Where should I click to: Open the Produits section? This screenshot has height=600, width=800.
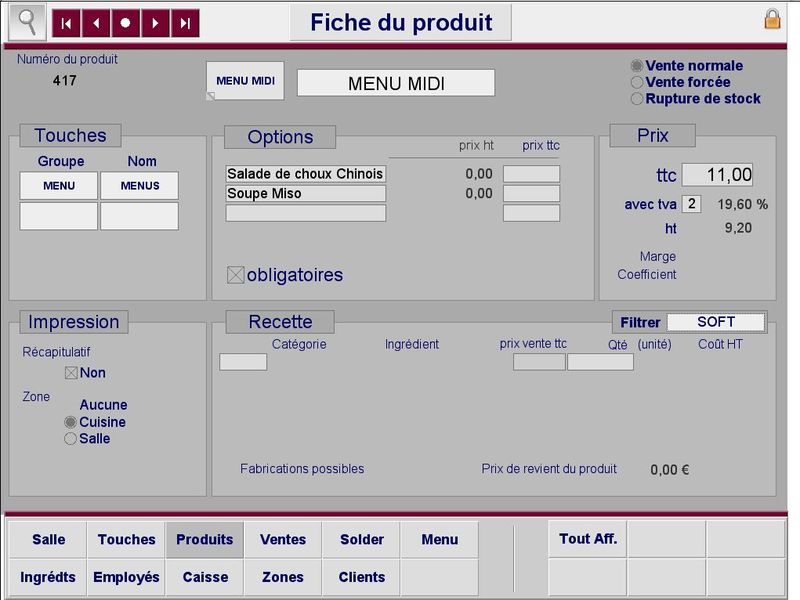click(205, 539)
